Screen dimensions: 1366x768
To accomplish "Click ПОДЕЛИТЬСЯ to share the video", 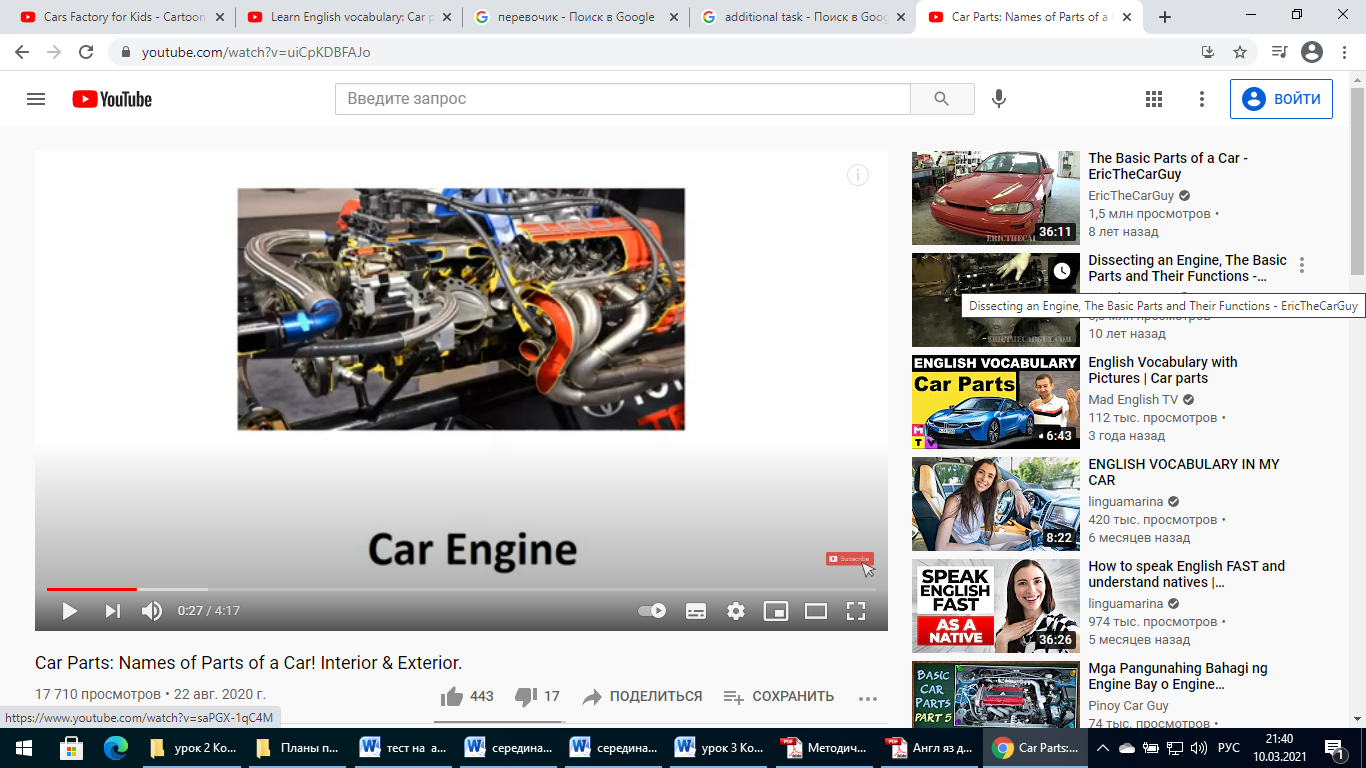I will coord(642,696).
